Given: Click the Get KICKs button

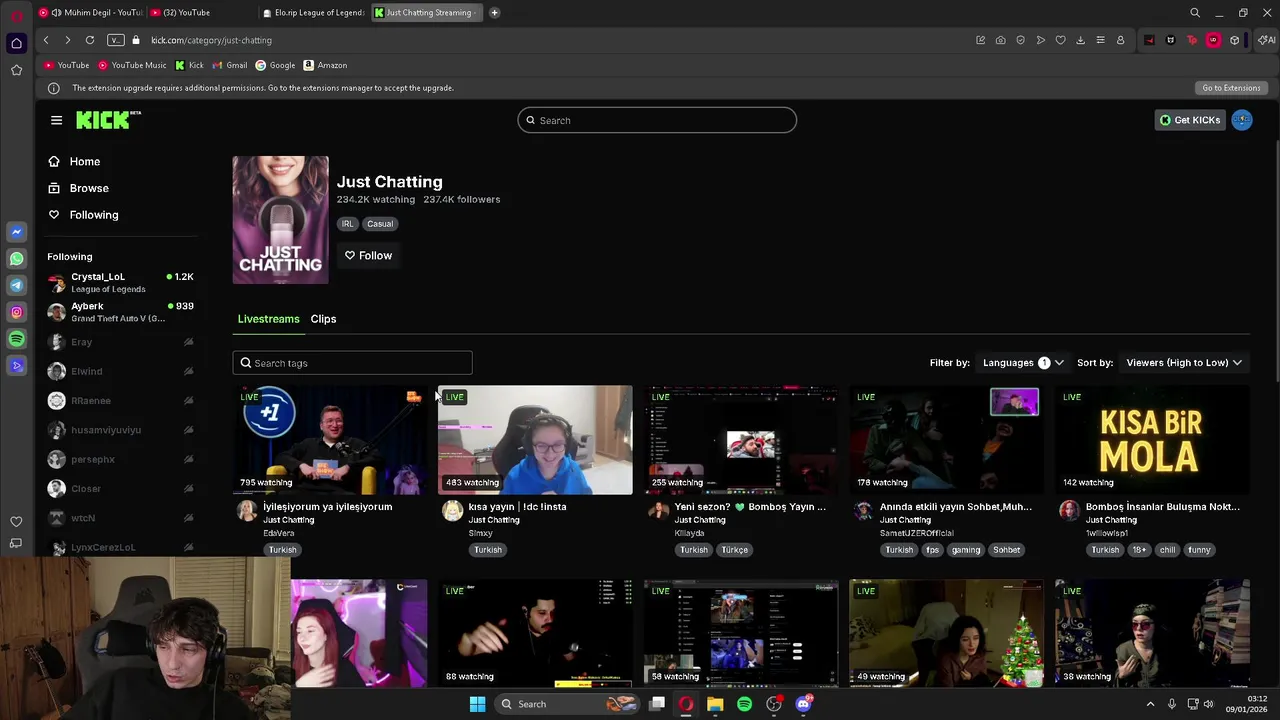Looking at the screenshot, I should (1190, 120).
